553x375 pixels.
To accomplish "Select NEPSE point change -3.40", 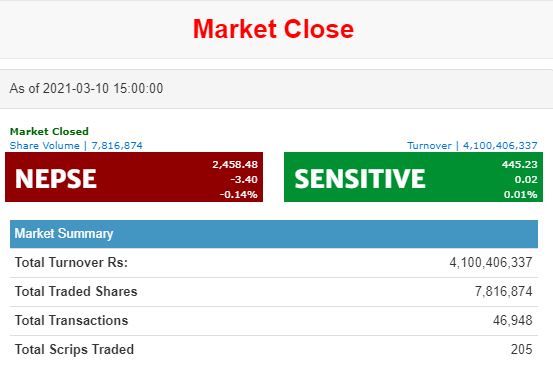I will point(244,180).
